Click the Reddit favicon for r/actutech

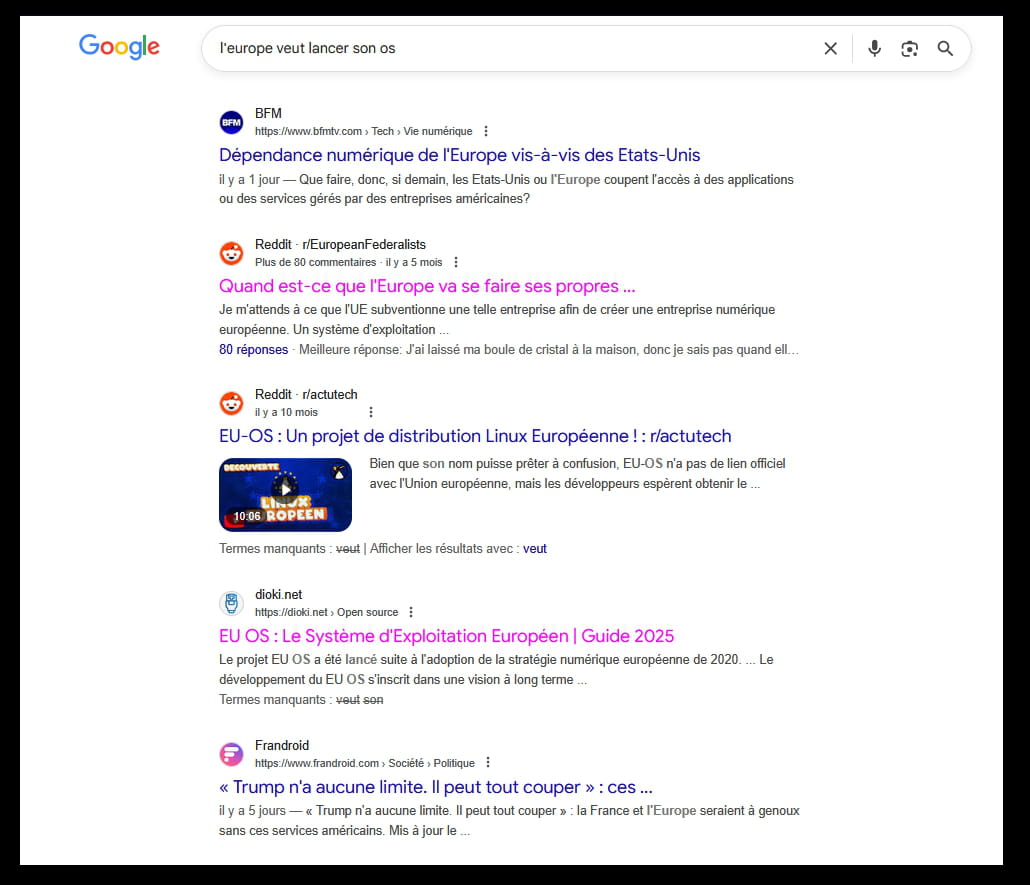[x=231, y=403]
